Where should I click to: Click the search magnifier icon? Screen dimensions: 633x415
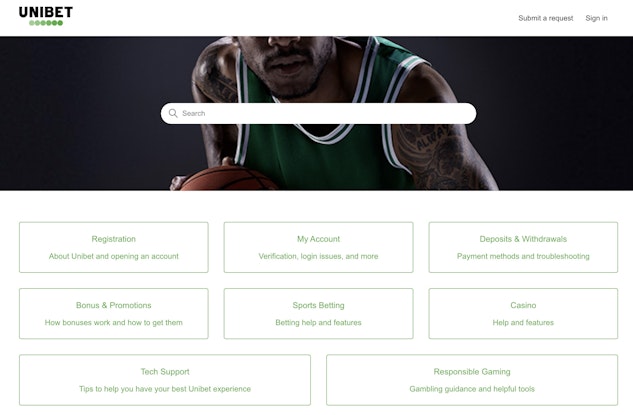click(x=173, y=113)
